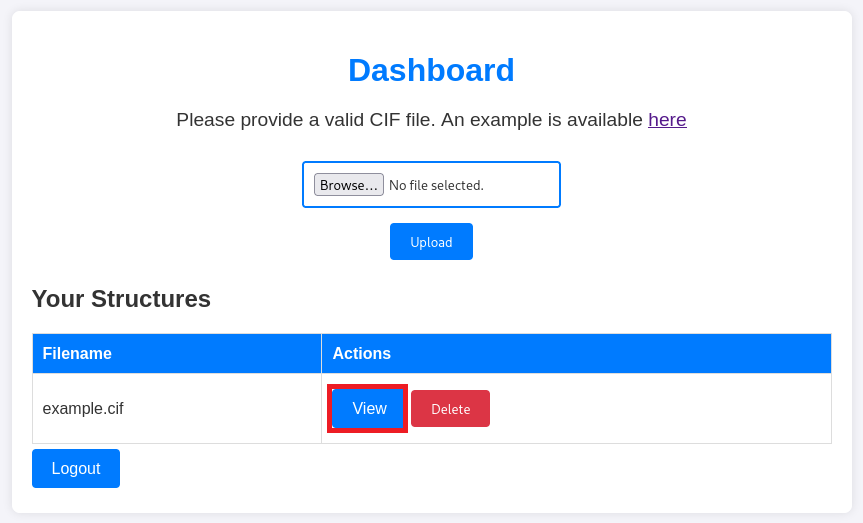View the example.cif structure
The height and width of the screenshot is (523, 863).
pos(369,409)
